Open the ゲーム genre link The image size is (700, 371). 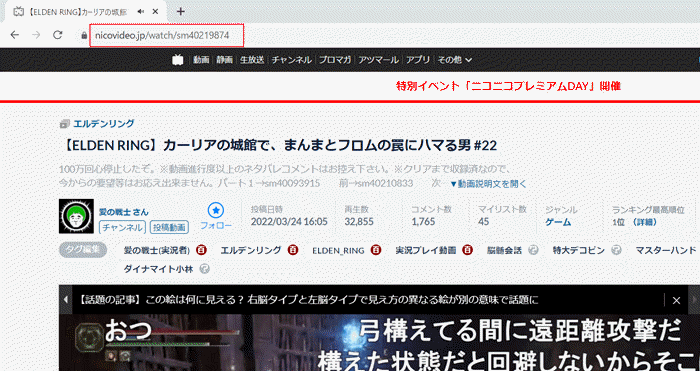pos(558,222)
